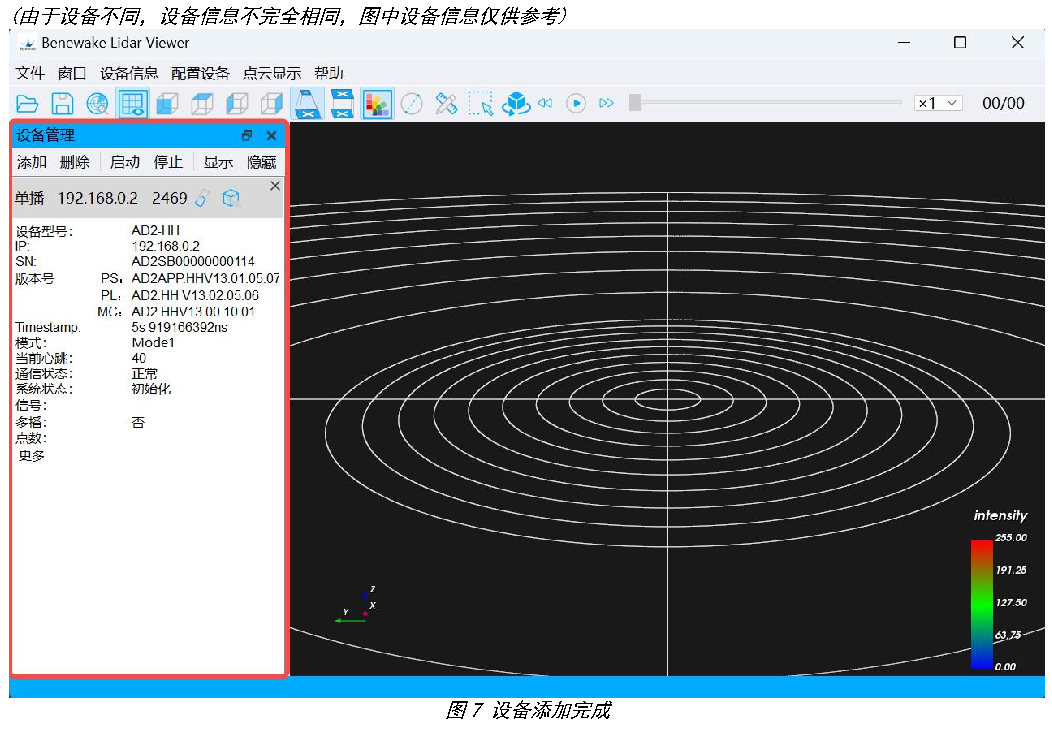Toggle the grid view with eye icon
The image size is (1052, 729).
(x=132, y=104)
